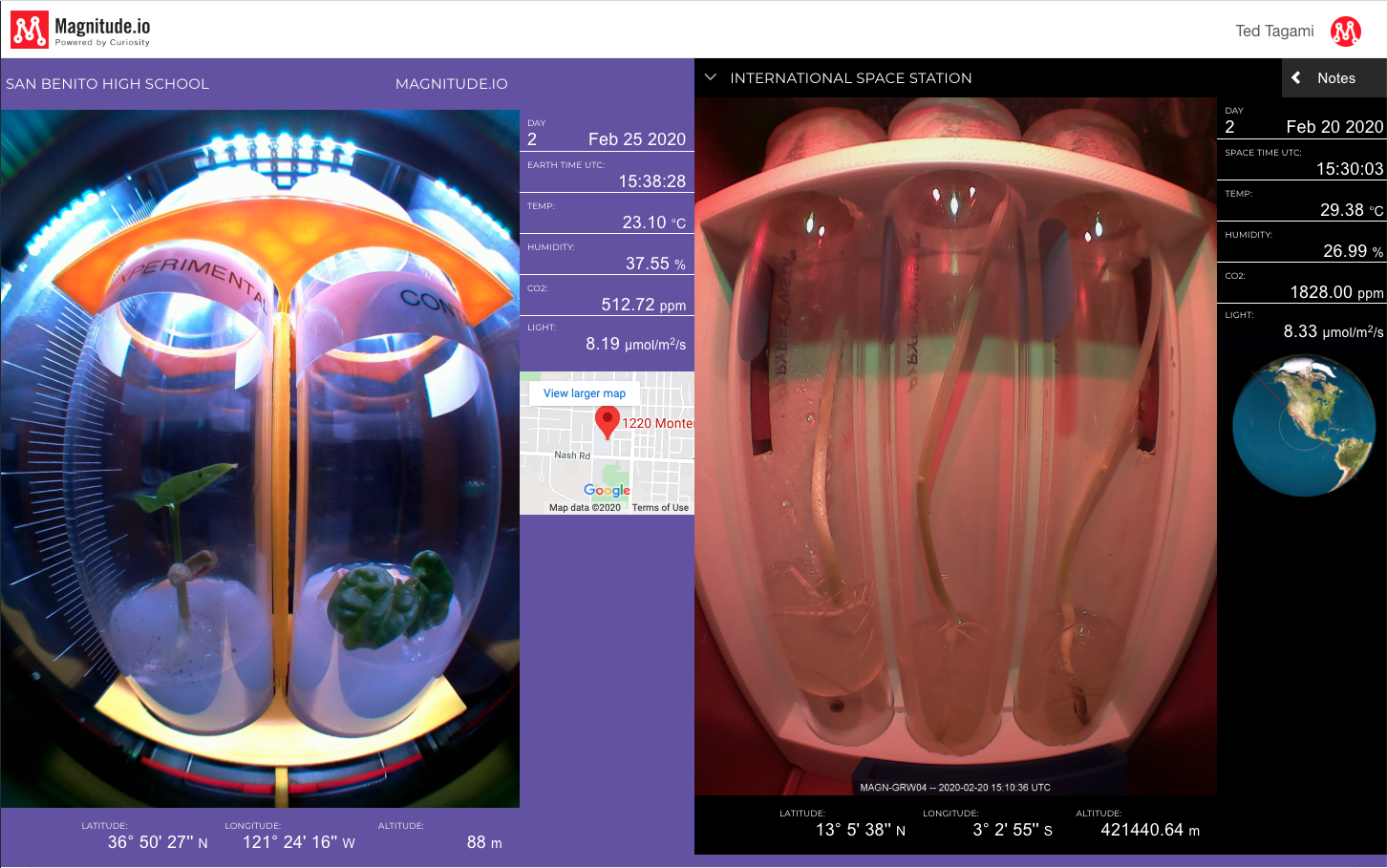This screenshot has height=868, width=1387.
Task: Select ISS altitude 421440.64 m
Action: coord(1150,830)
